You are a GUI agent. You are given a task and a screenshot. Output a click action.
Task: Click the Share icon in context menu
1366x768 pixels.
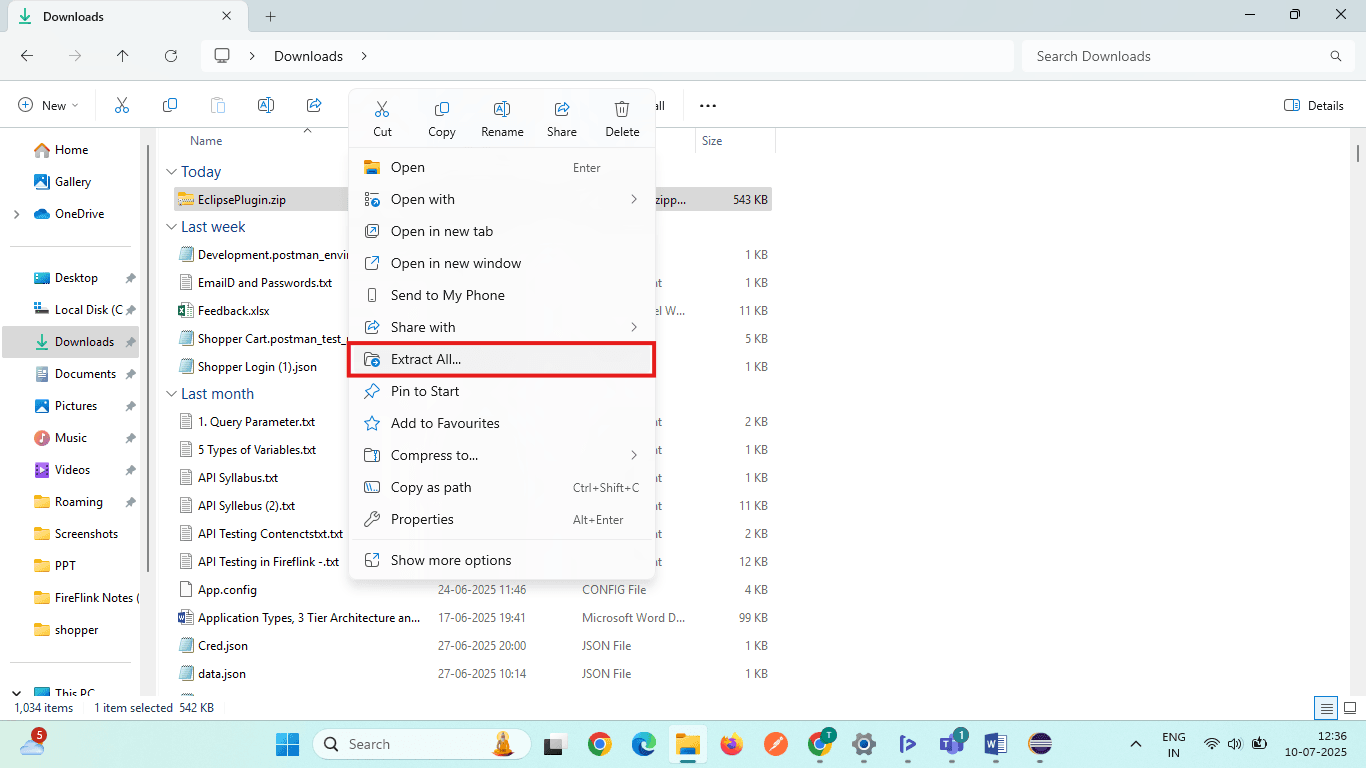click(x=562, y=109)
